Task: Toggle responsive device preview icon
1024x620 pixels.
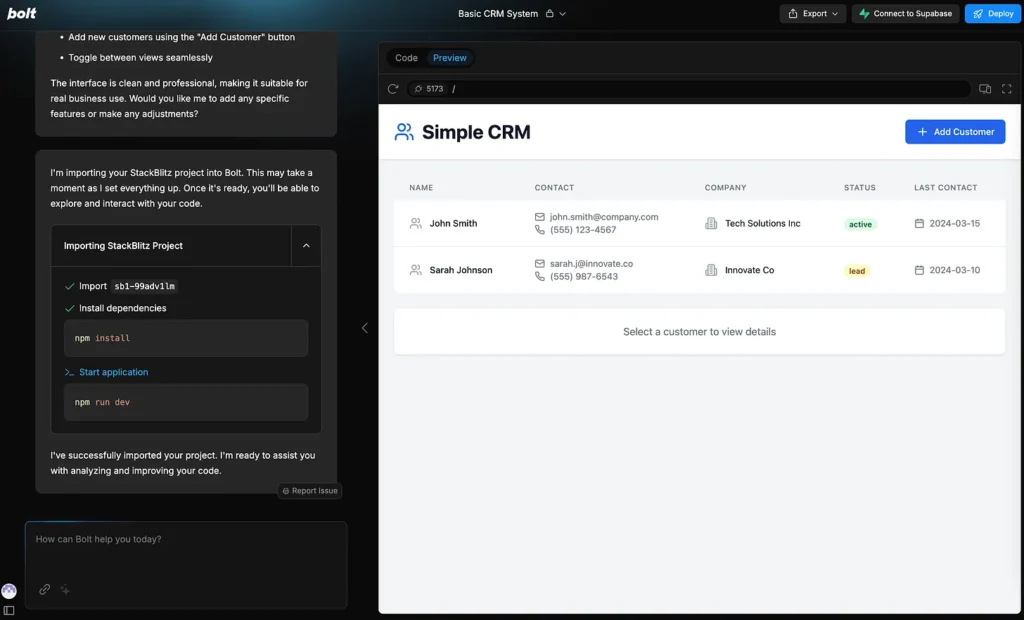Action: (x=985, y=89)
